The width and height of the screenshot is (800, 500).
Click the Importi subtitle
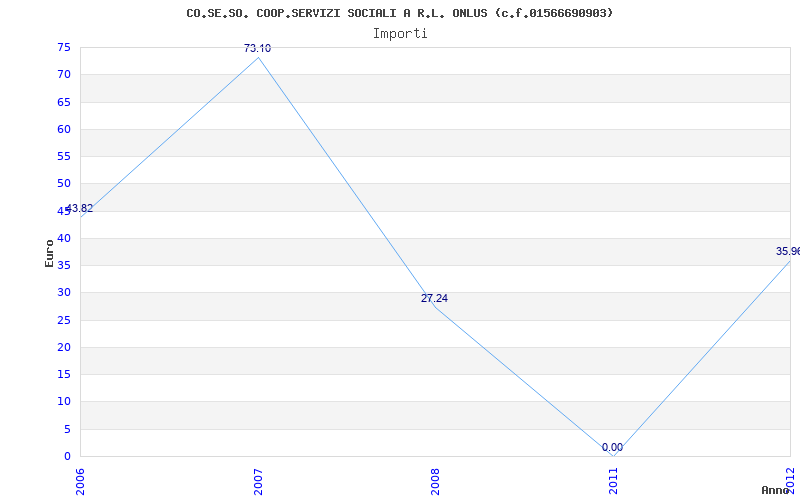click(400, 34)
